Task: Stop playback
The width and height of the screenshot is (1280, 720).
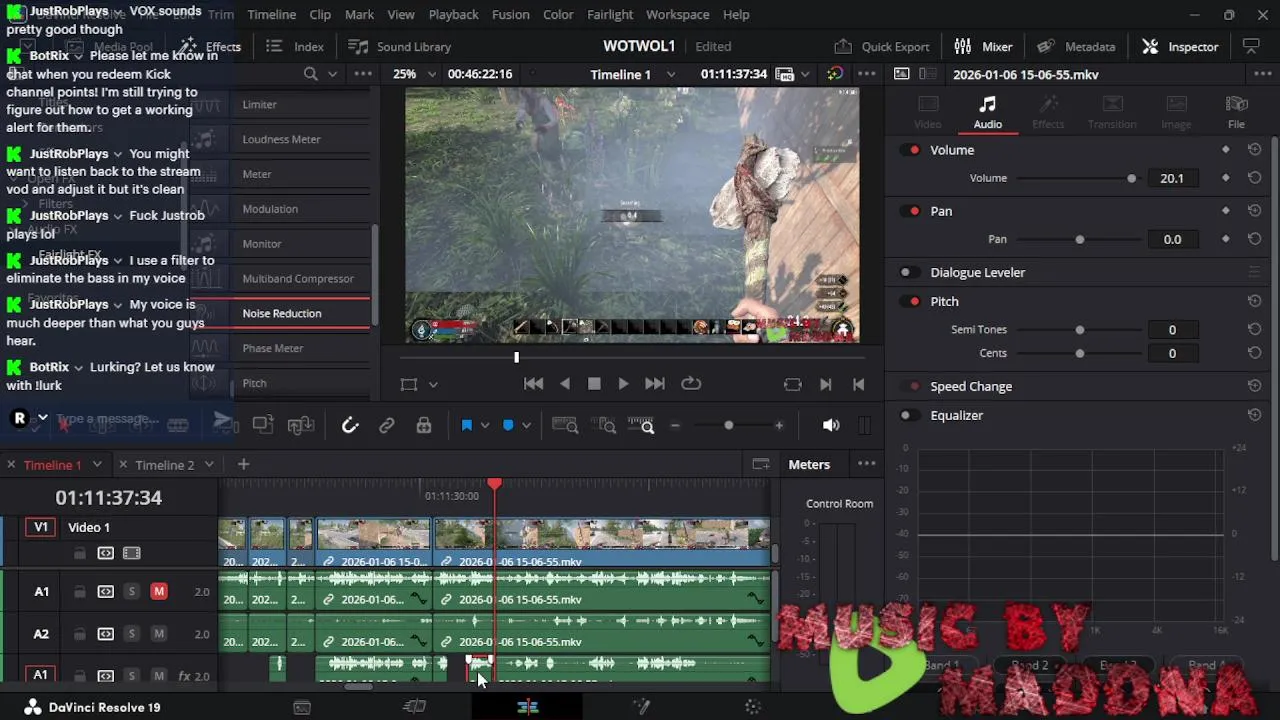Action: (594, 384)
